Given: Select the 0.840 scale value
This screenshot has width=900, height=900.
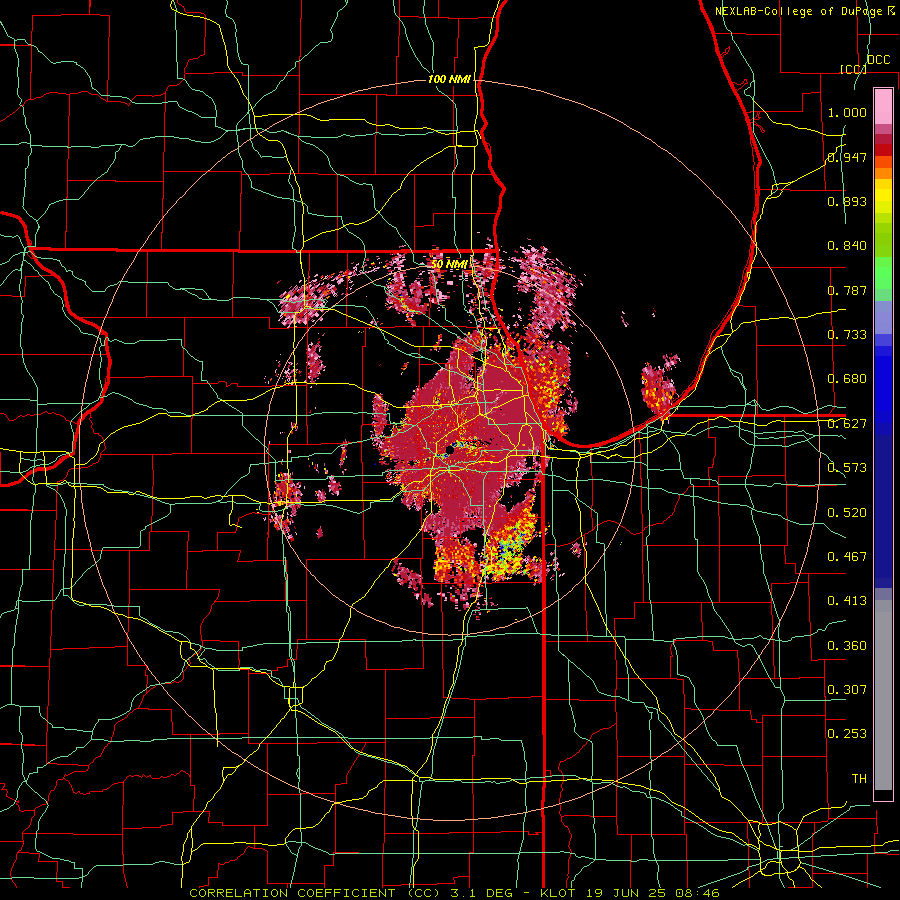Looking at the screenshot, I should pos(847,246).
